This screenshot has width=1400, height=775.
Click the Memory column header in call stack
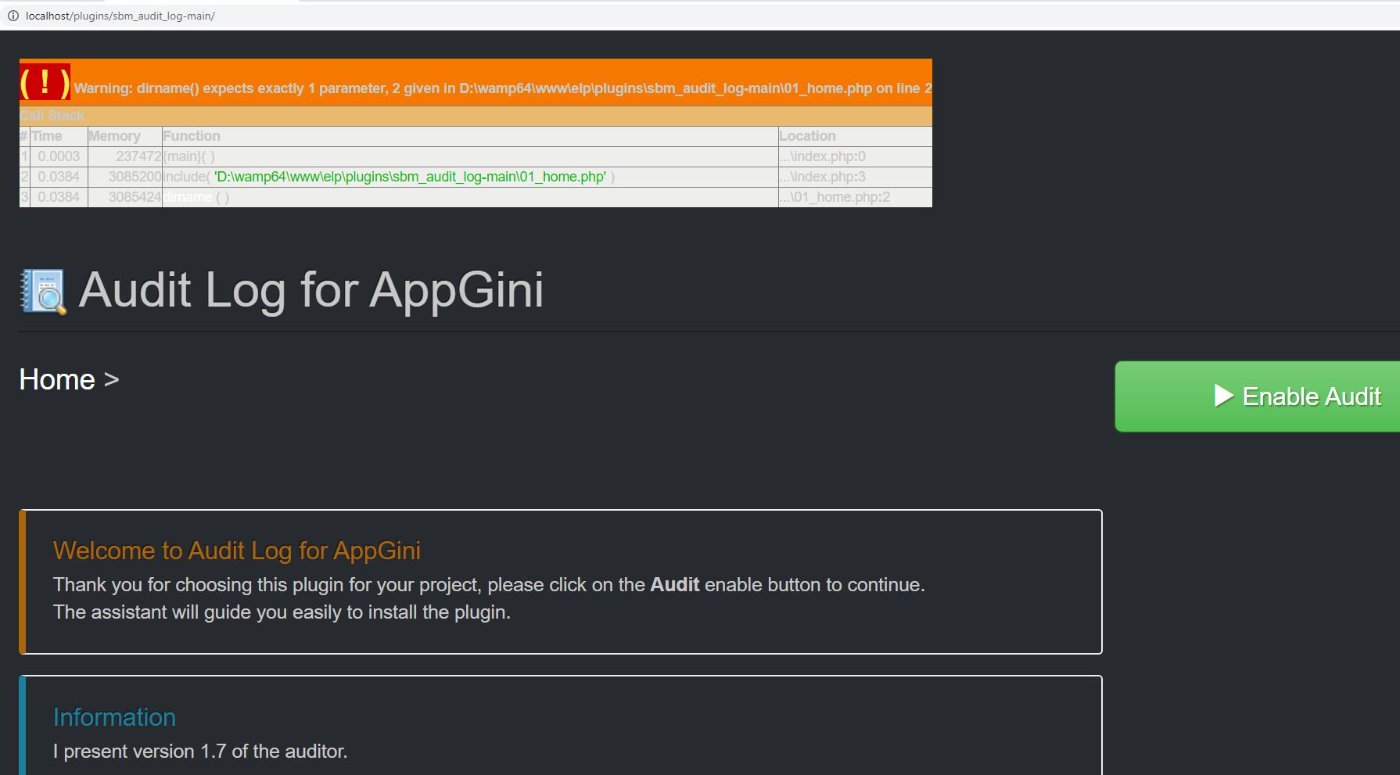tap(125, 136)
